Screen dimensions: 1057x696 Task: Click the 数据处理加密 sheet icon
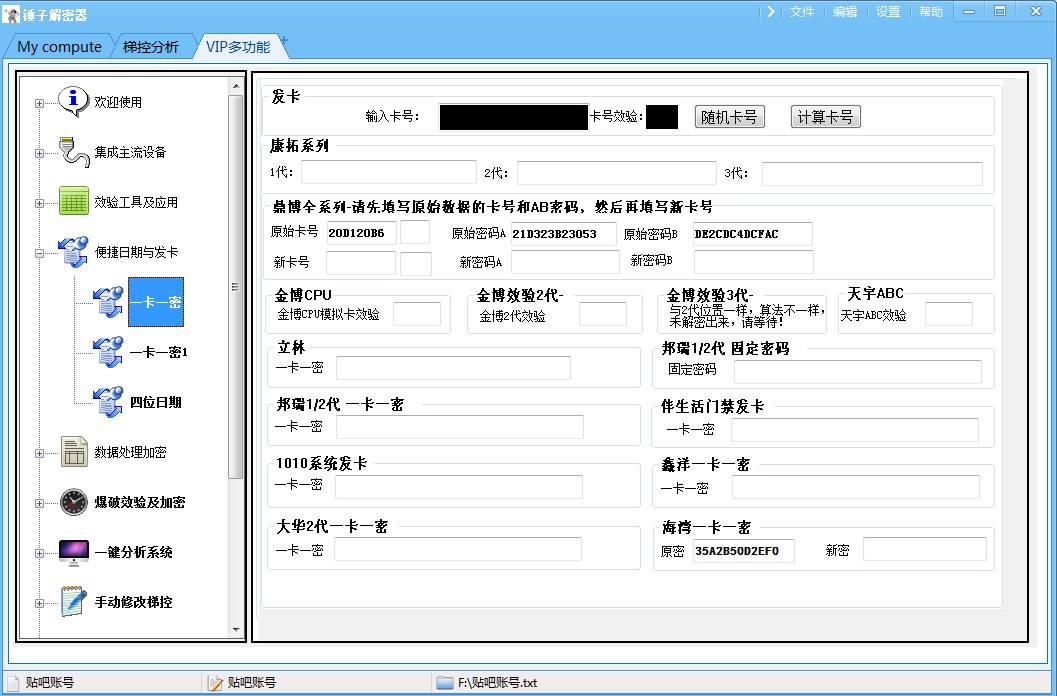73,452
